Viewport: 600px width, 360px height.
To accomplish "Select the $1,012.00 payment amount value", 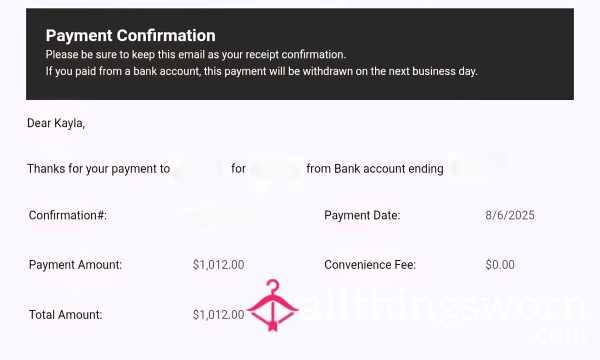I will tap(218, 265).
